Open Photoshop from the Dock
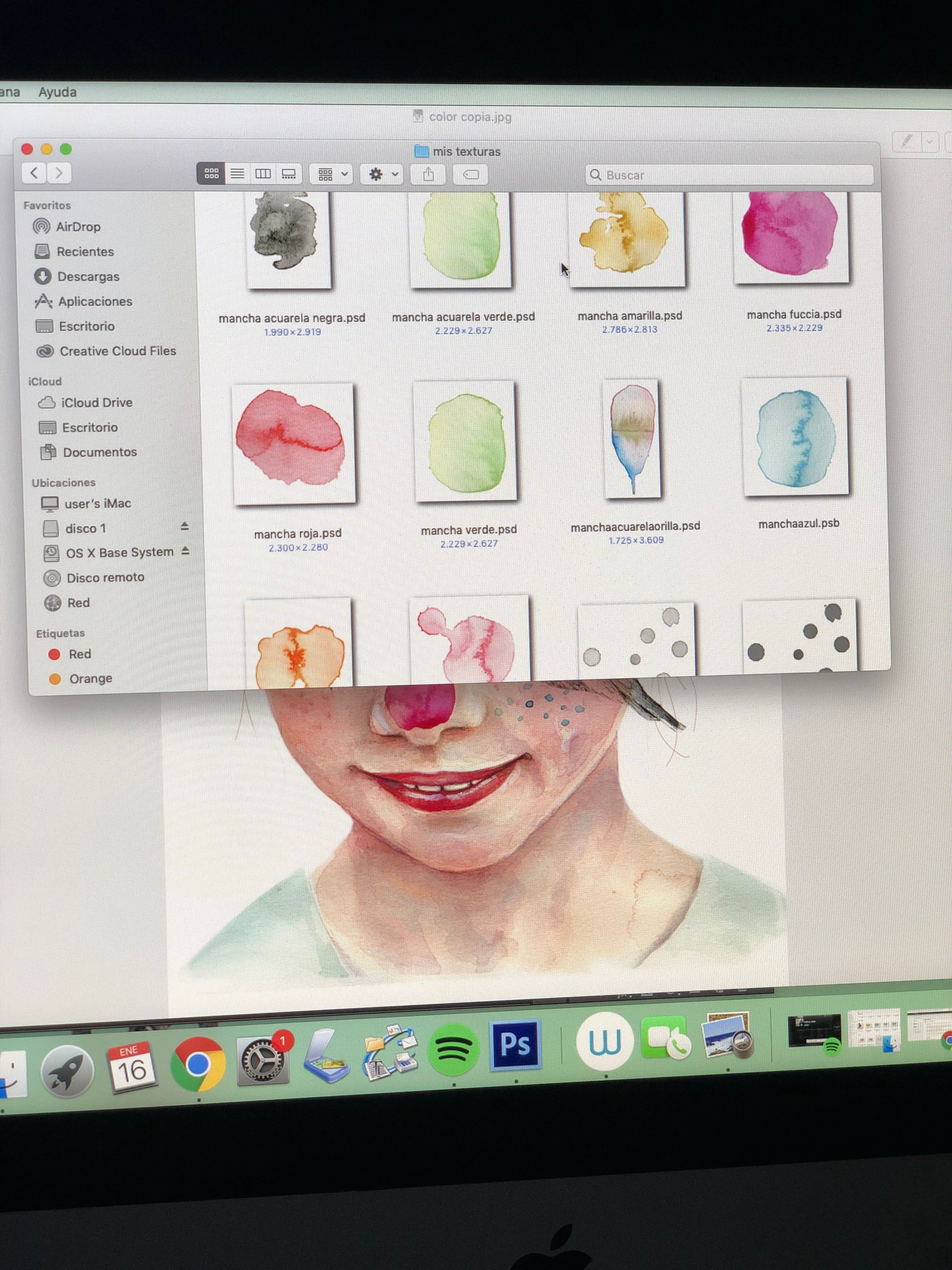Image resolution: width=952 pixels, height=1270 pixels. (515, 1044)
